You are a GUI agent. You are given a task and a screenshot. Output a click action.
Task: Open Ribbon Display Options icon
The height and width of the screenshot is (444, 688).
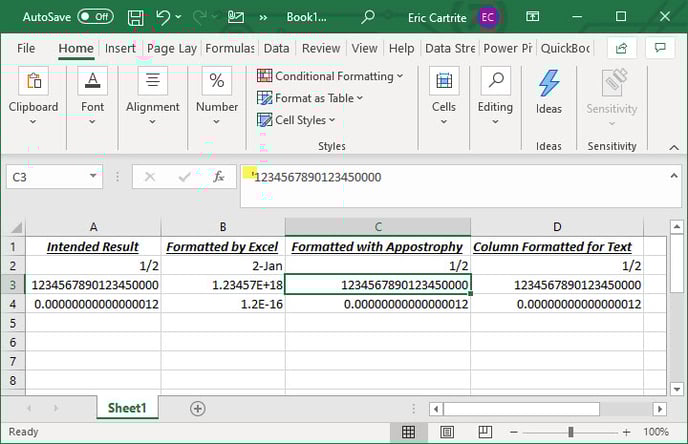[533, 17]
